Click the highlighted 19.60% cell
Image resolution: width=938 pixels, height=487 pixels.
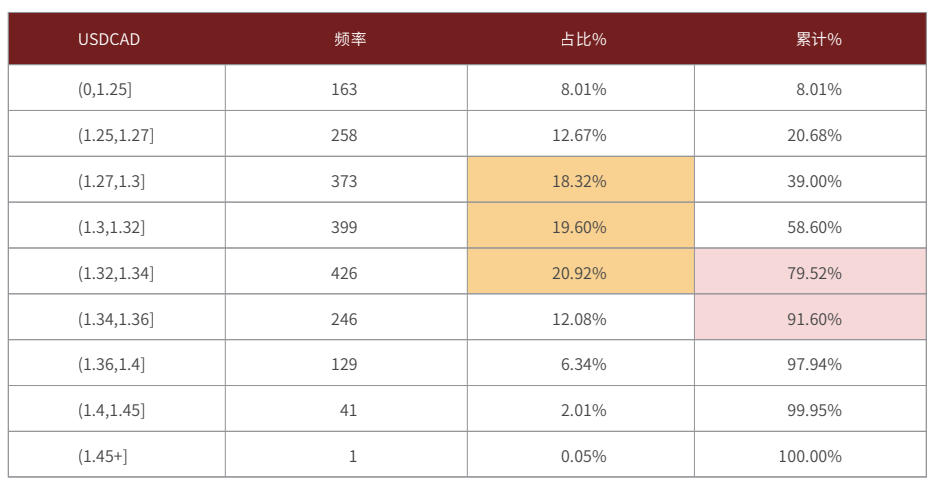pos(581,226)
